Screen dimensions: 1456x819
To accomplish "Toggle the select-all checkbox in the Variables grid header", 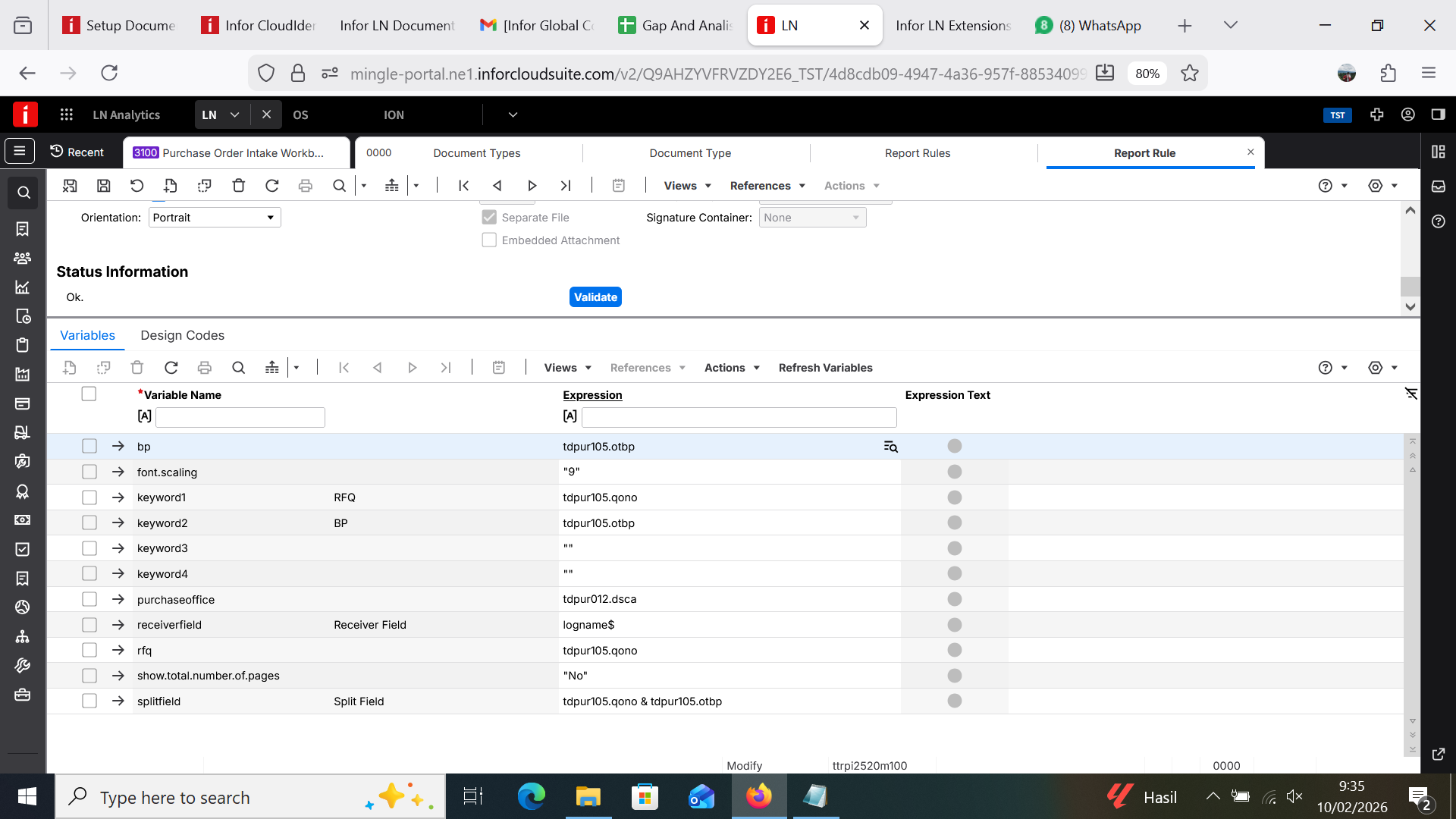I will pos(89,394).
